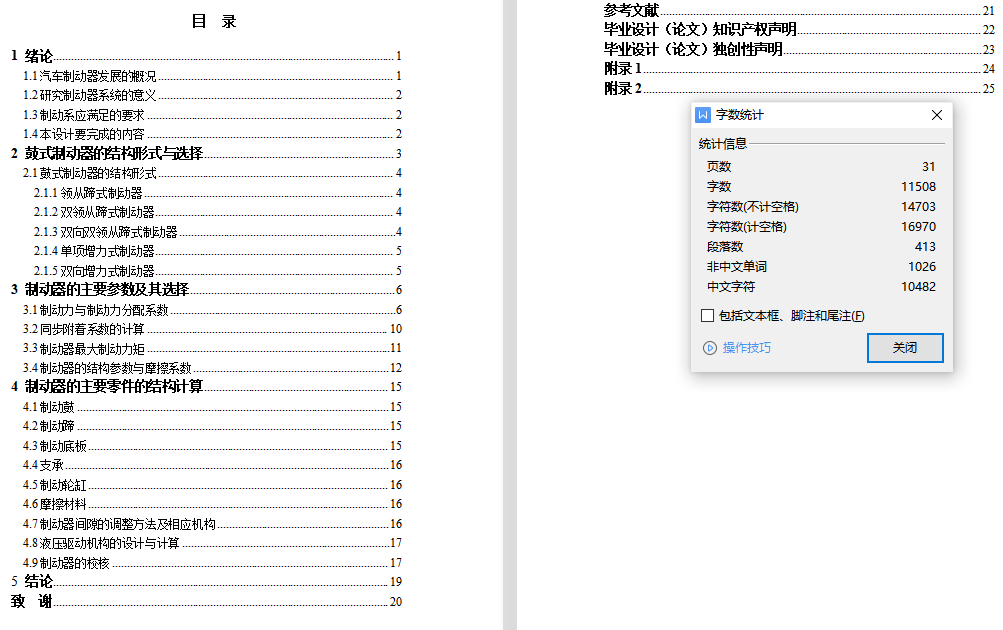
Task: Select the 页数 value 31
Action: (x=929, y=167)
